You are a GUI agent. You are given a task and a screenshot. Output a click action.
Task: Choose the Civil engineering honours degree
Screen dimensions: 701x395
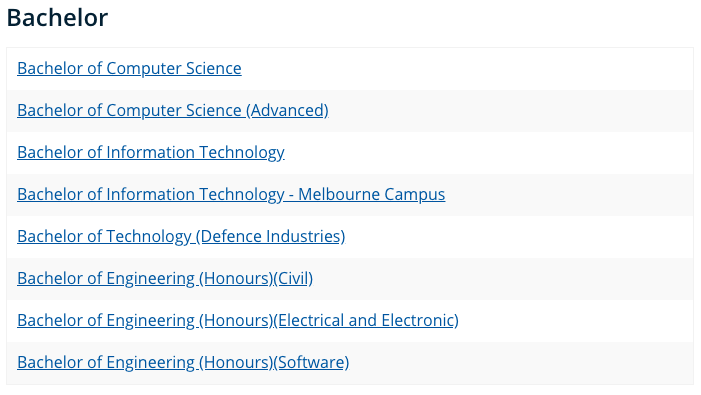pos(165,278)
